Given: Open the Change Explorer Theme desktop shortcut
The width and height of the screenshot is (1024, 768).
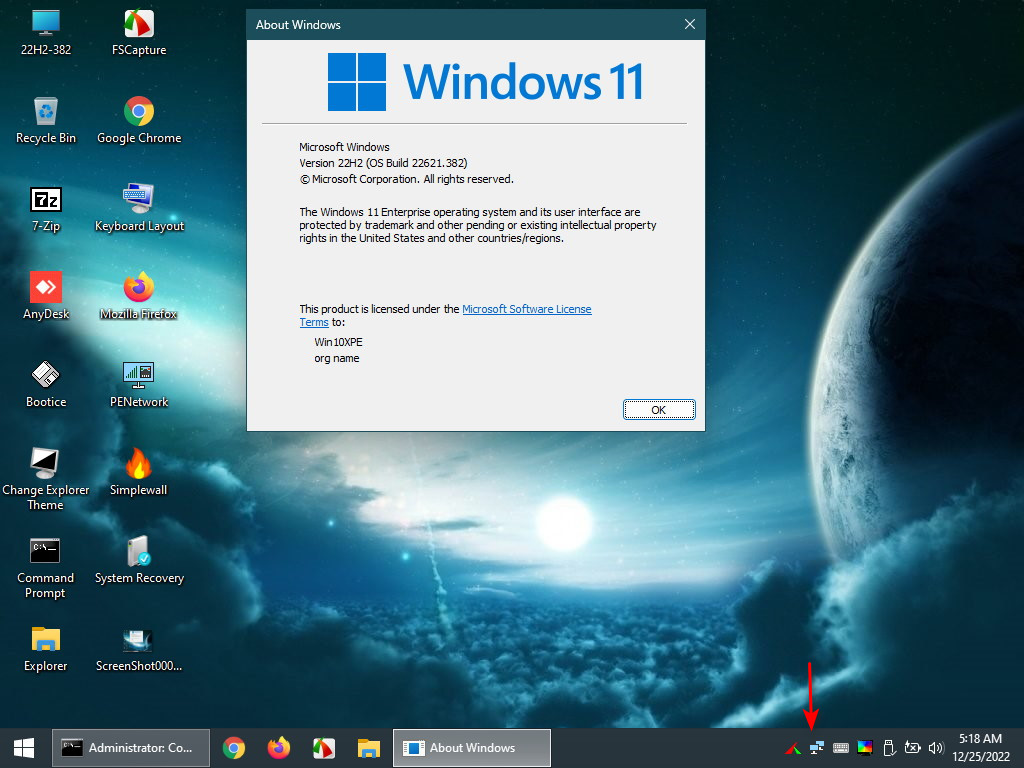Looking at the screenshot, I should coord(46,479).
